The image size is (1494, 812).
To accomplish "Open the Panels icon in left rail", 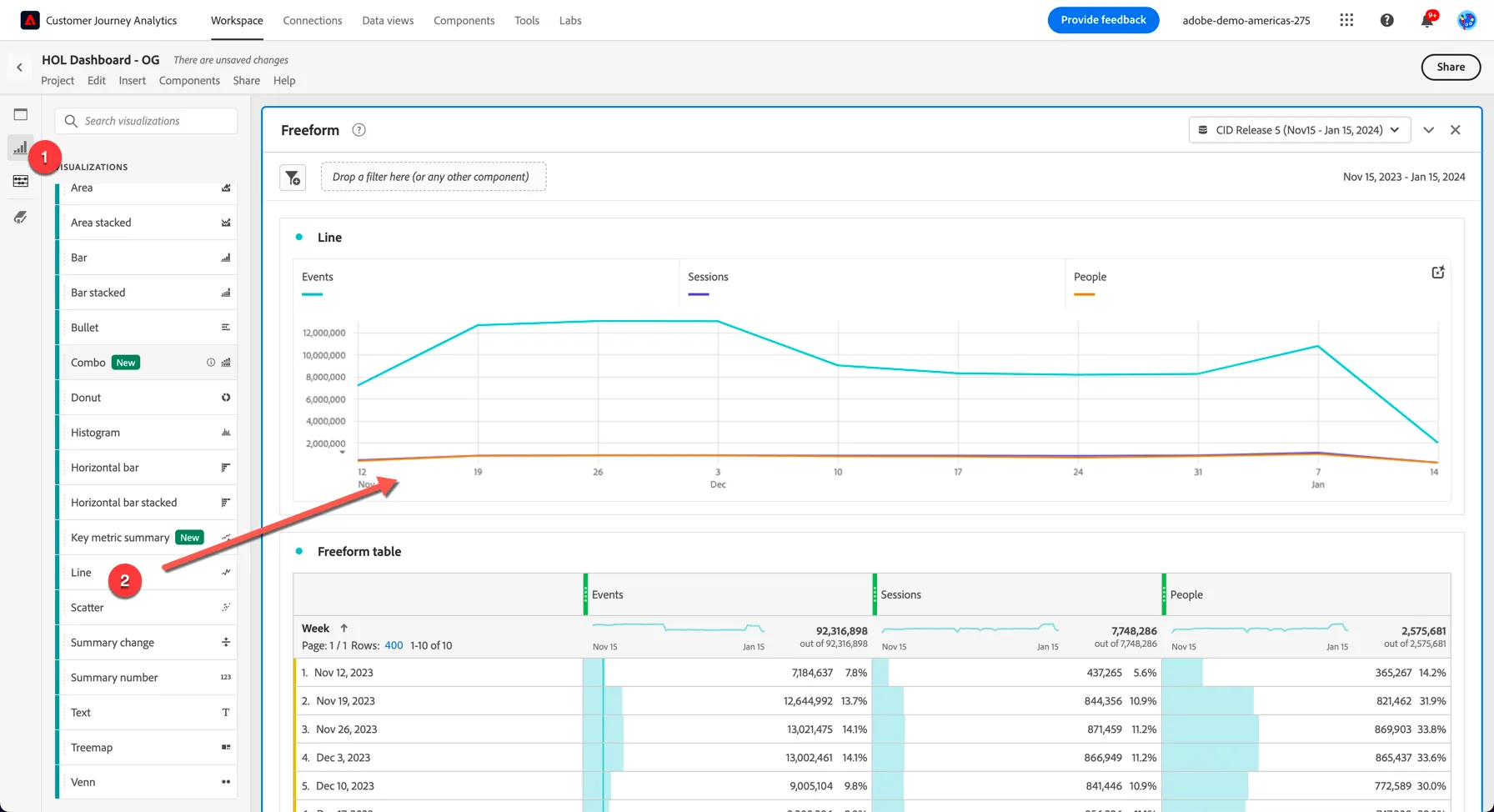I will pyautogui.click(x=21, y=115).
